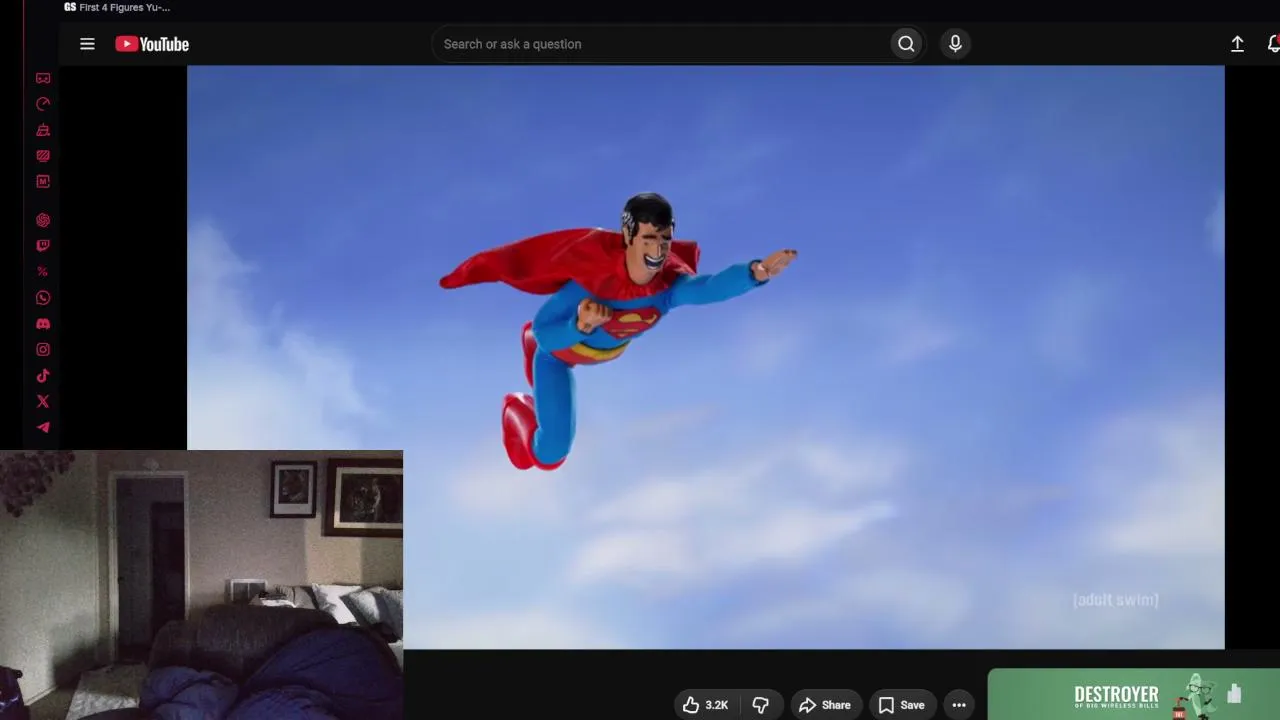Save the video to a playlist
Viewport: 1280px width, 720px height.
901,705
